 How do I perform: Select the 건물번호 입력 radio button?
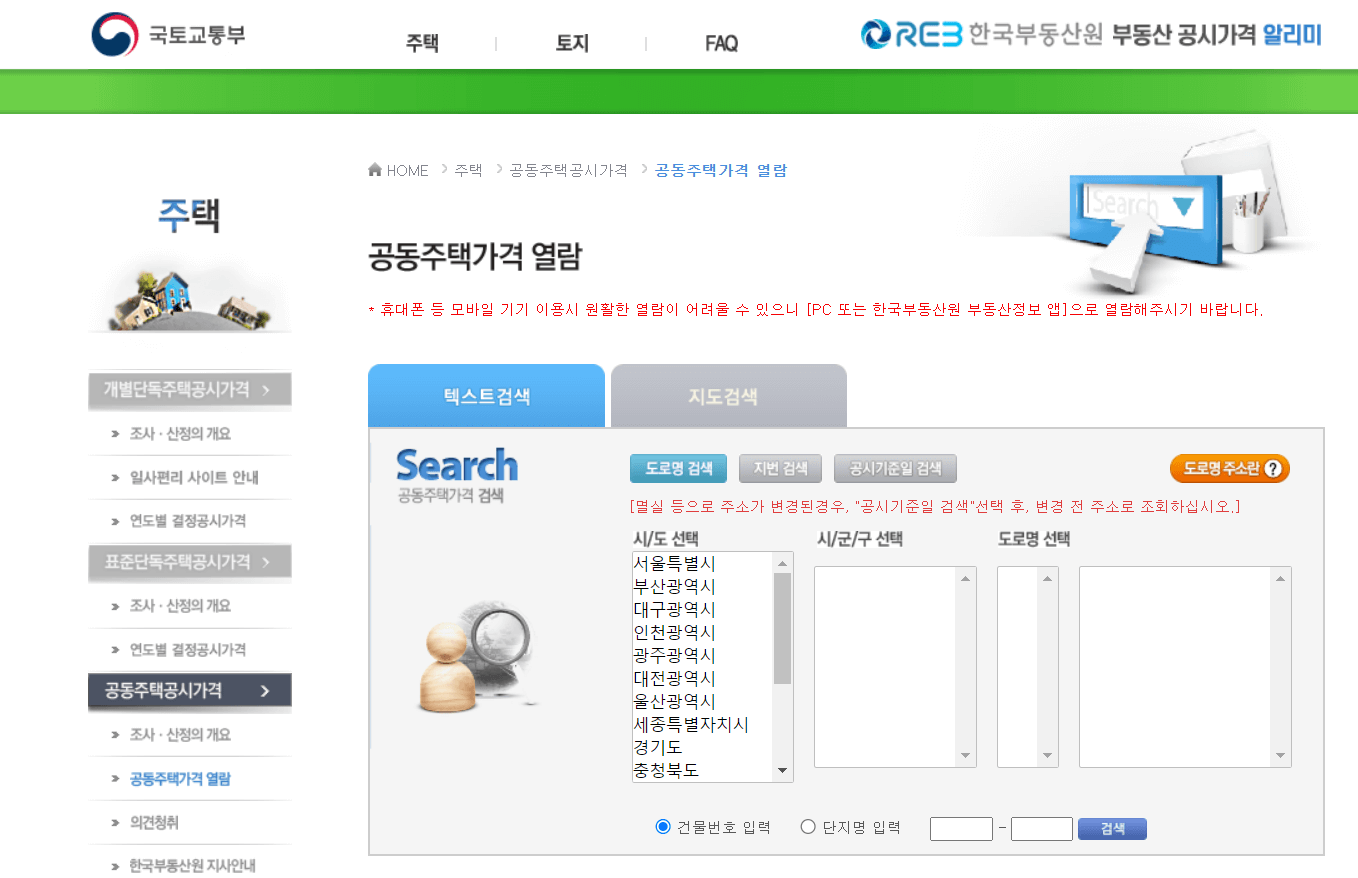661,825
